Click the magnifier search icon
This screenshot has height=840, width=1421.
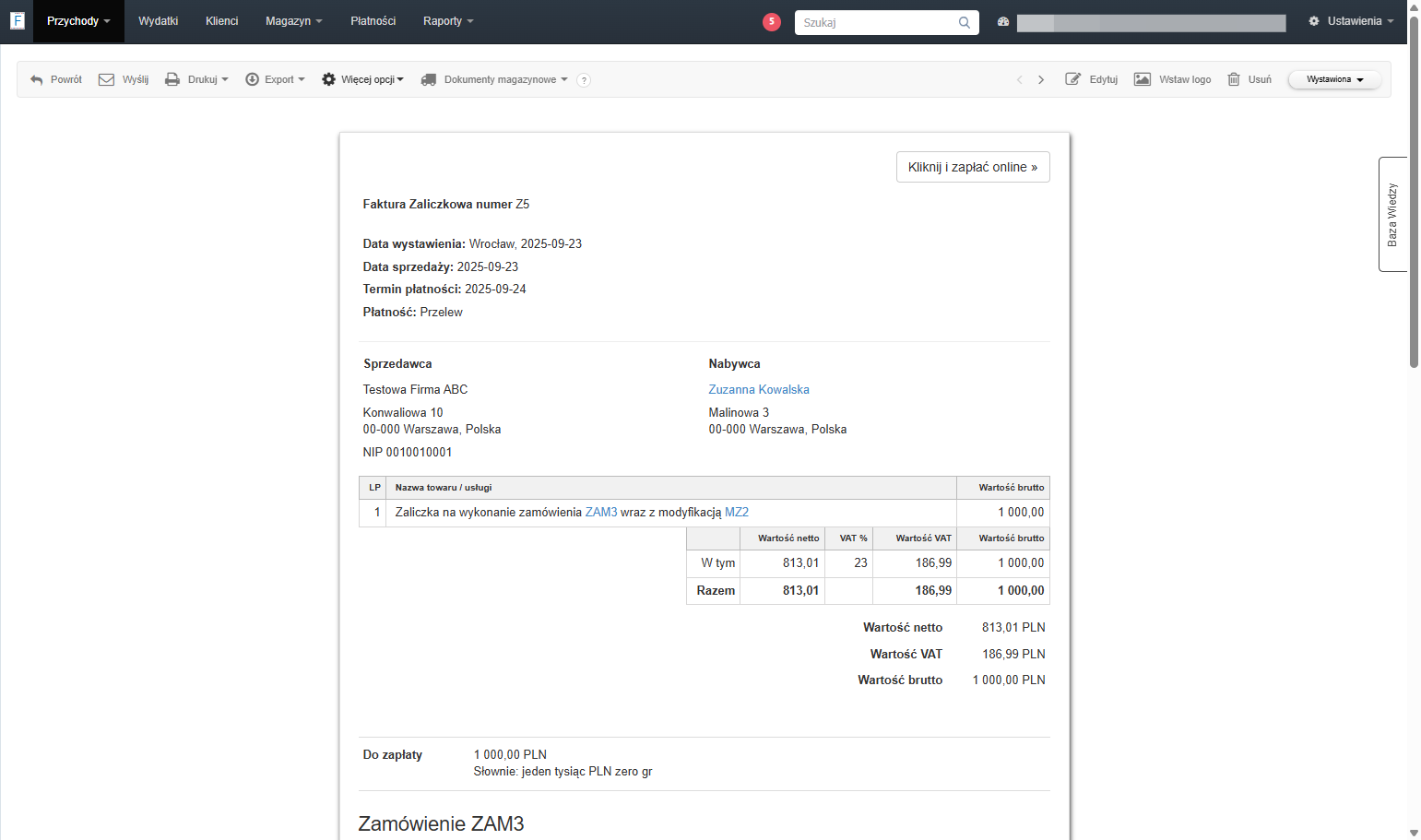tap(964, 22)
